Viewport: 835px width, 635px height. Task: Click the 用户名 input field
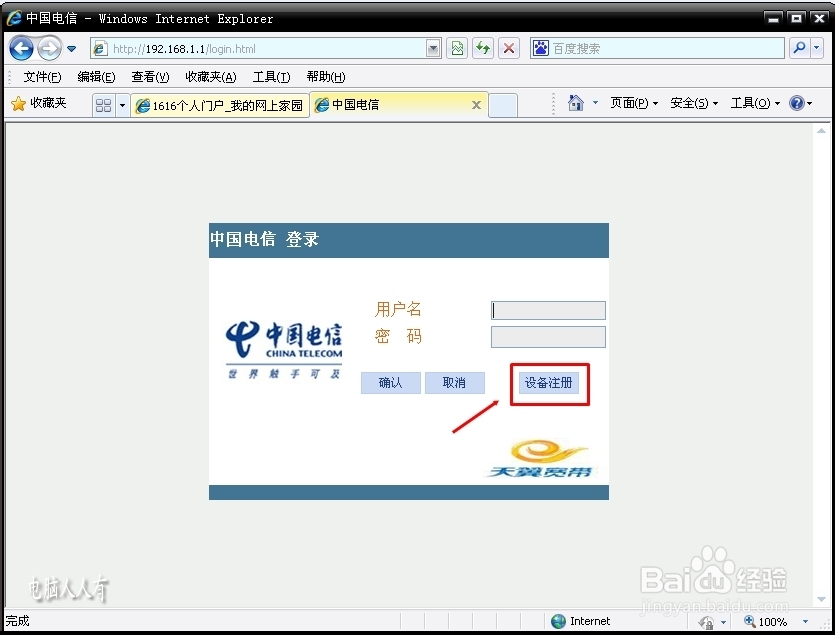[x=548, y=310]
